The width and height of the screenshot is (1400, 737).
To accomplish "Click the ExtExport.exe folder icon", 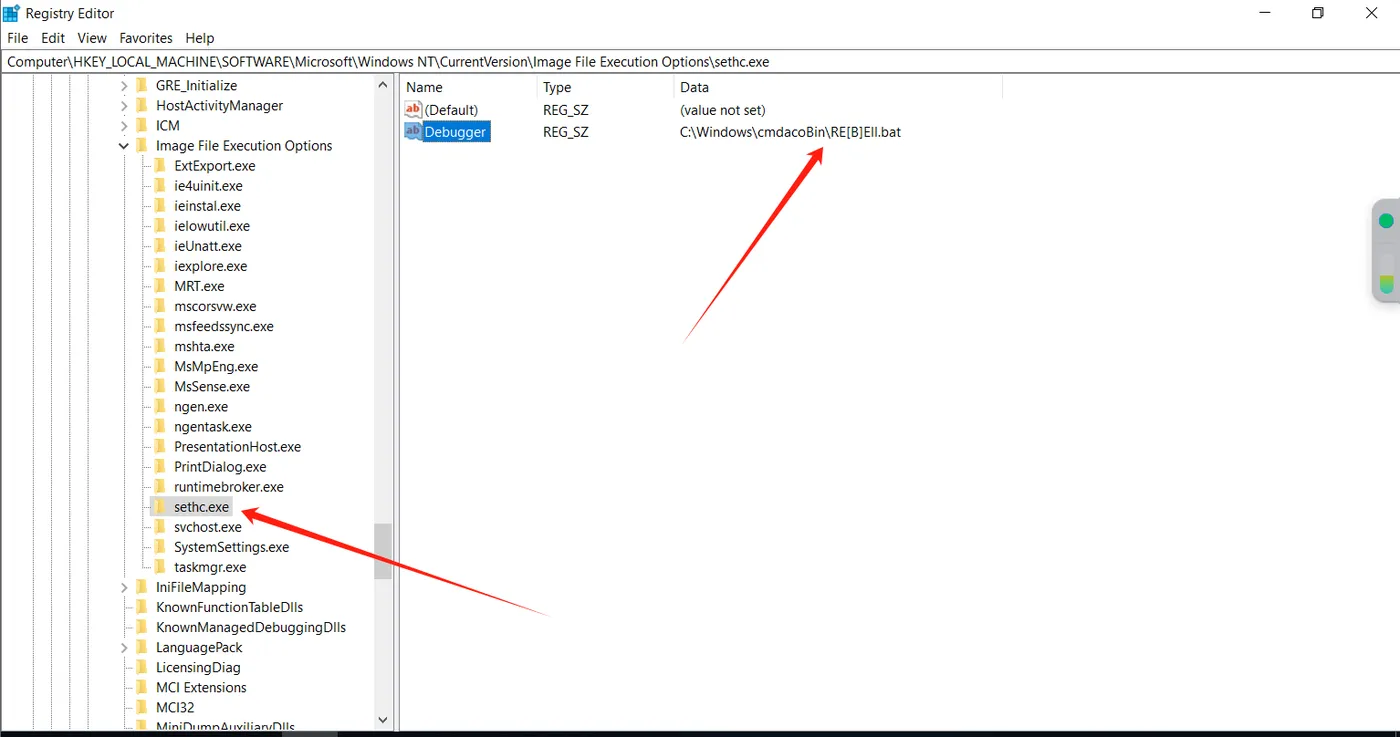I will pos(160,165).
